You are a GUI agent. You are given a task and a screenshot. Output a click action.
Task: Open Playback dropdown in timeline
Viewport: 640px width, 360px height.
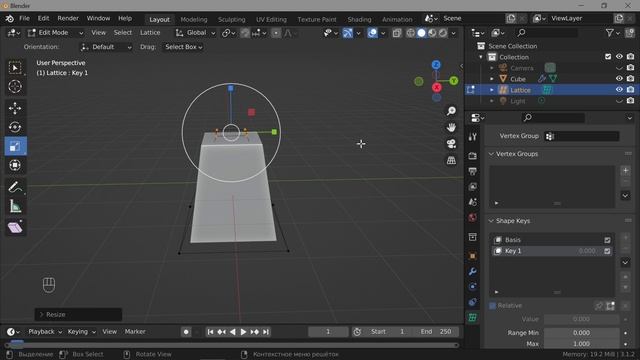point(45,332)
